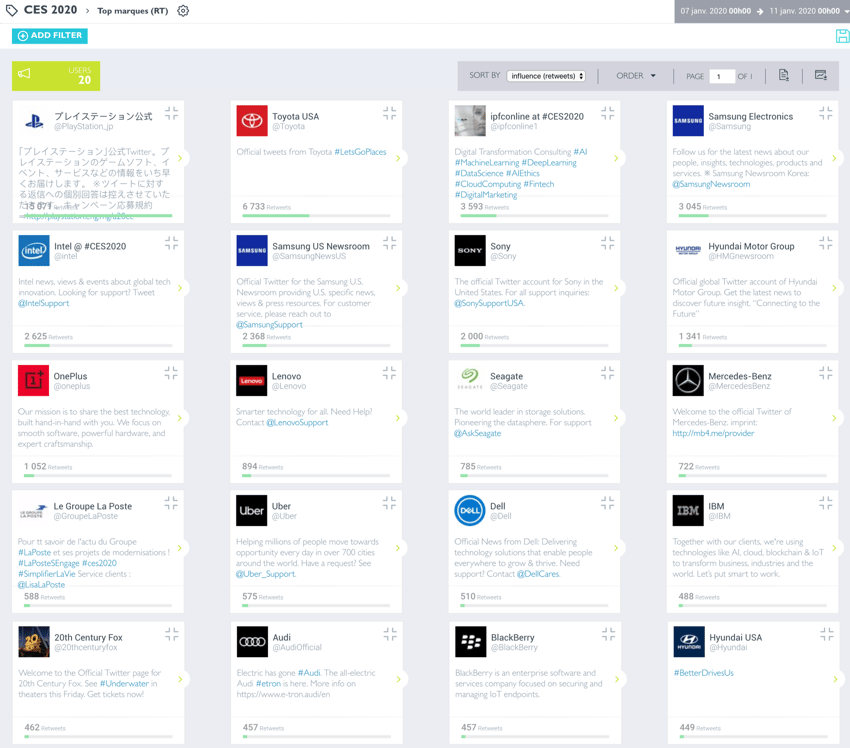Collapse the Seagate card
Viewport: 850px width, 748px height.
608,373
